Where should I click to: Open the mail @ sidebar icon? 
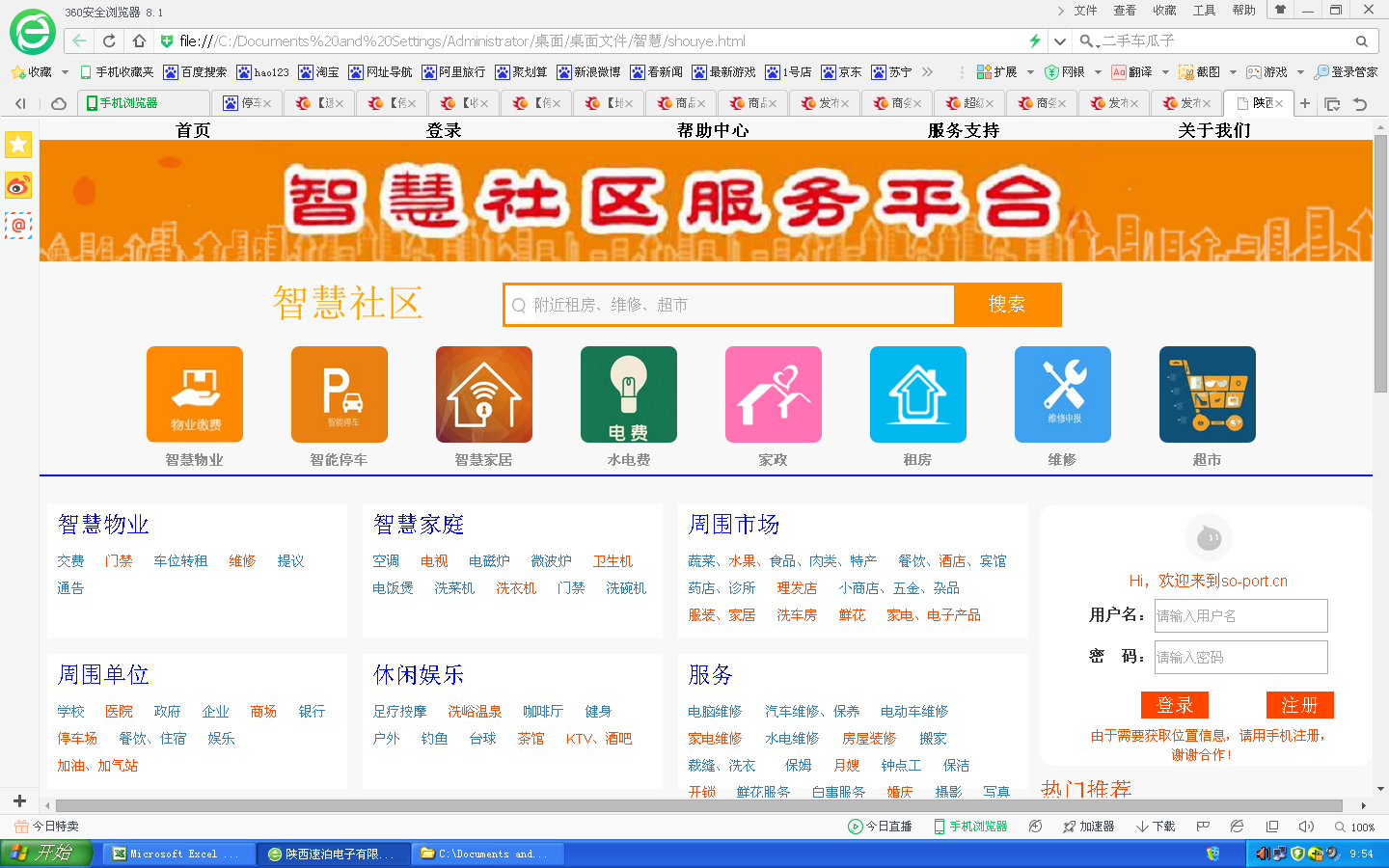18,226
